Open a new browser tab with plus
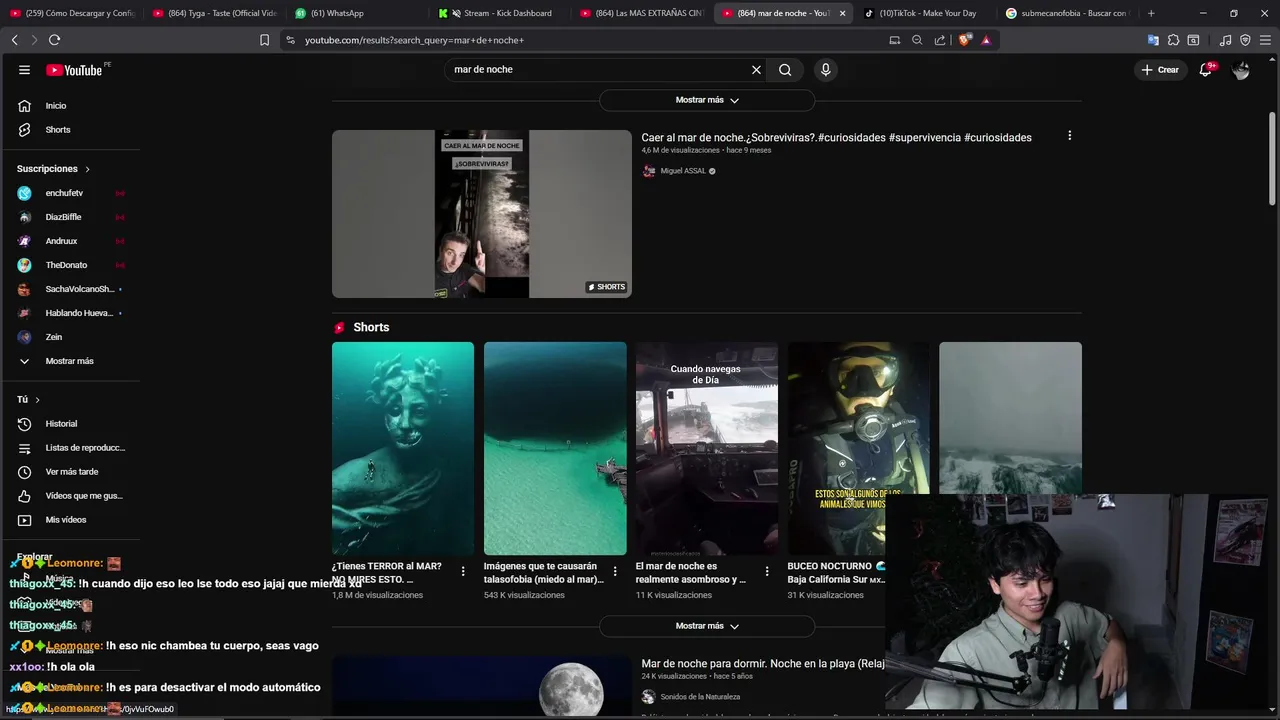 pos(1151,13)
